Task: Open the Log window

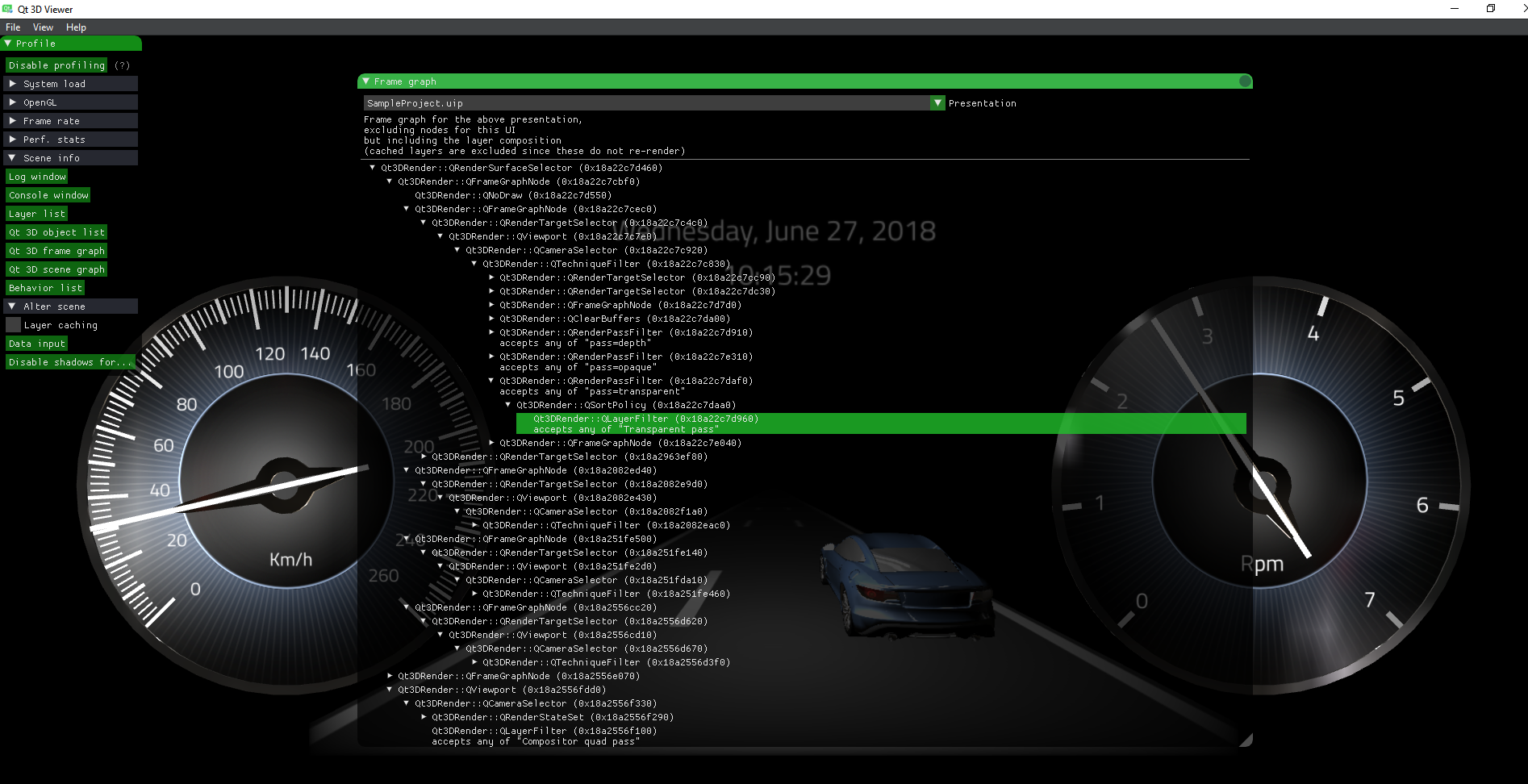Action: (x=37, y=177)
